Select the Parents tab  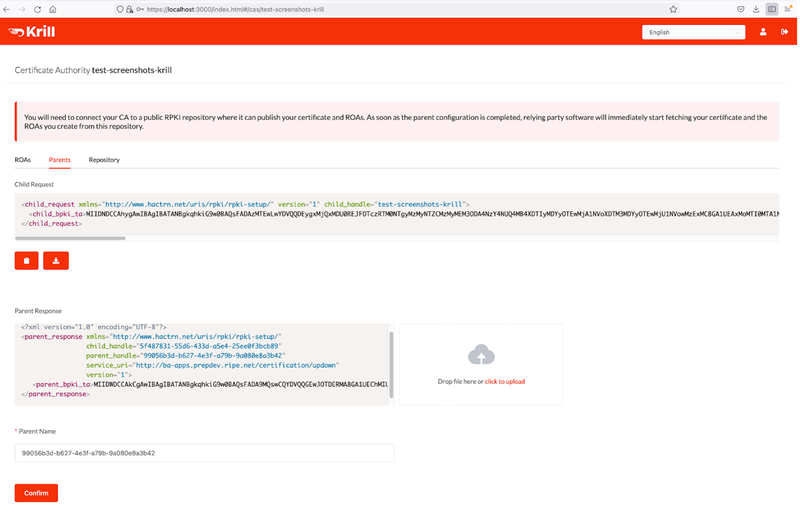60,160
